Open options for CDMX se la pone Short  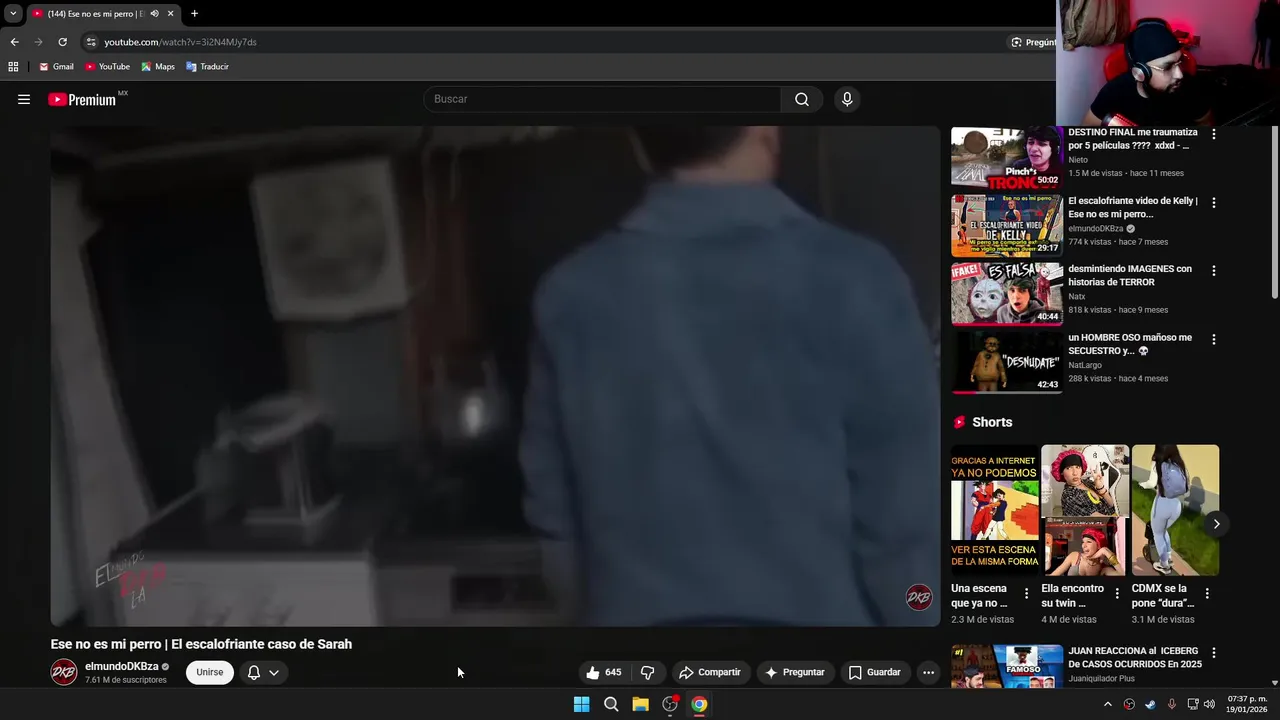click(x=1207, y=594)
